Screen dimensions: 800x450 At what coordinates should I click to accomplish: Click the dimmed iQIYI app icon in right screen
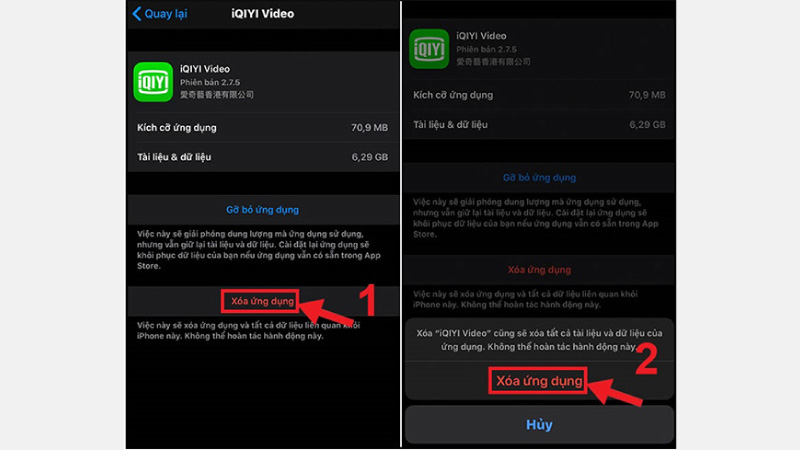[429, 48]
